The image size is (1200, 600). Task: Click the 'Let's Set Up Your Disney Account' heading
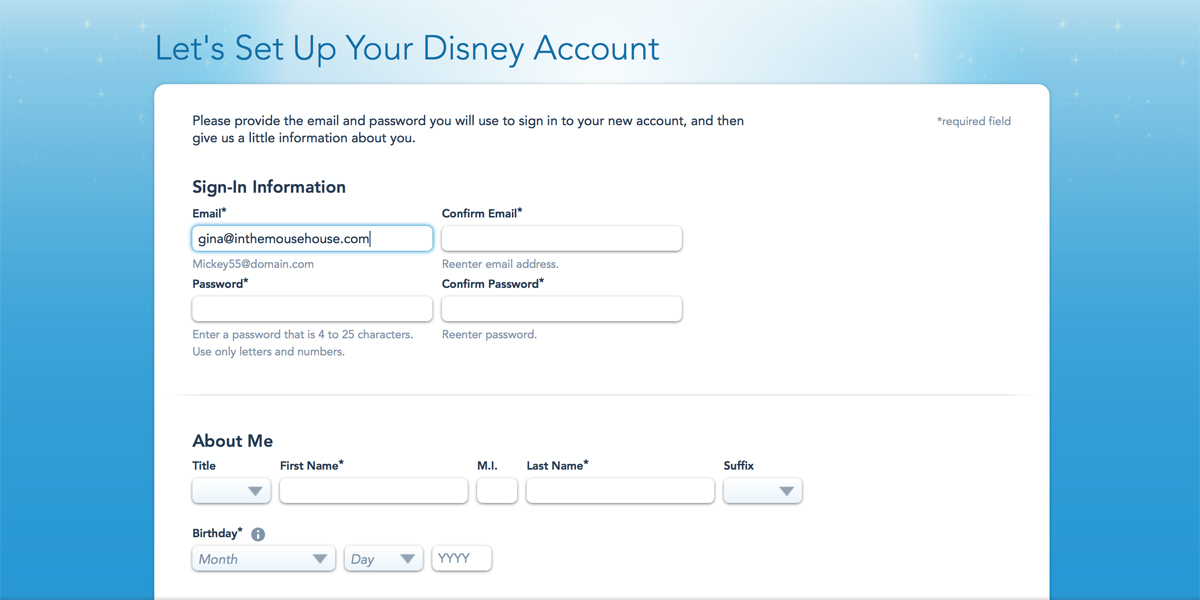tap(407, 48)
